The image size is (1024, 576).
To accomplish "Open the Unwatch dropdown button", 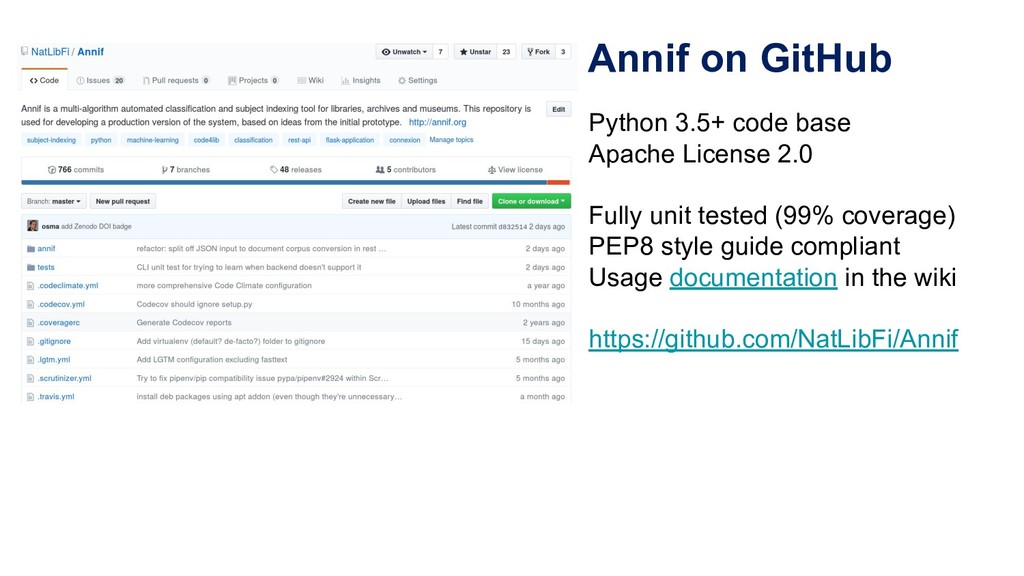I will [x=404, y=52].
